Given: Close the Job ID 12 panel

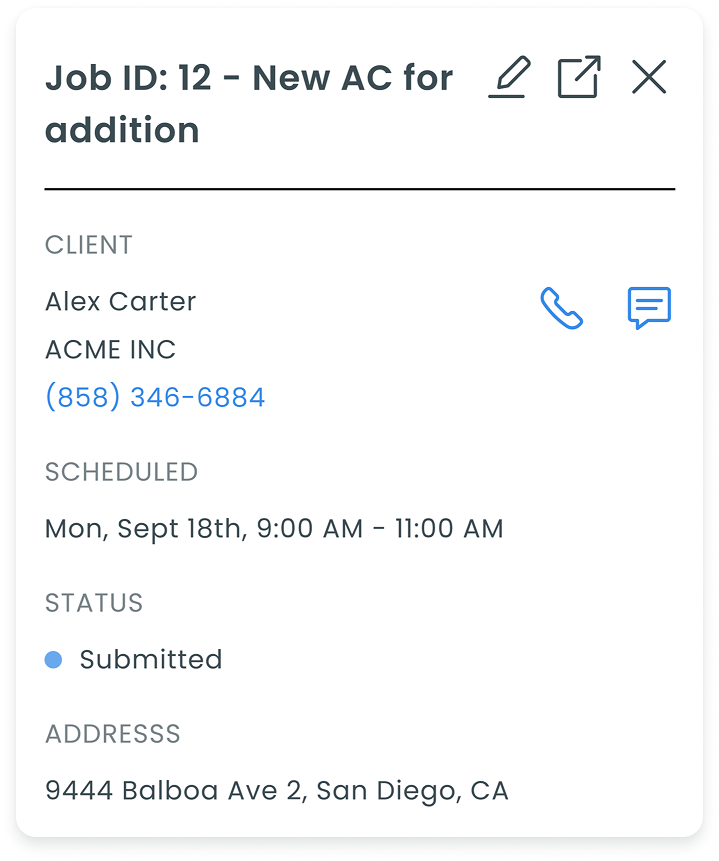Looking at the screenshot, I should point(649,77).
